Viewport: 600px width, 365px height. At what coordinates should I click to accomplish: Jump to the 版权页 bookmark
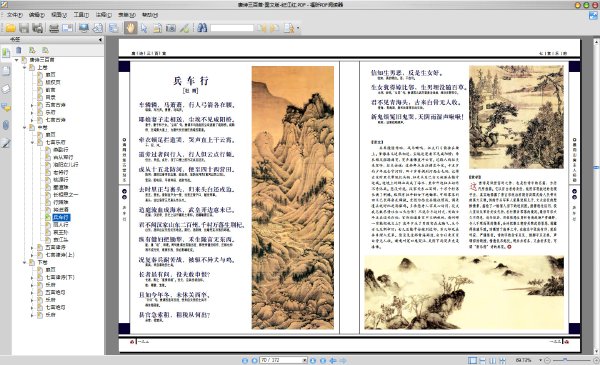[53, 82]
